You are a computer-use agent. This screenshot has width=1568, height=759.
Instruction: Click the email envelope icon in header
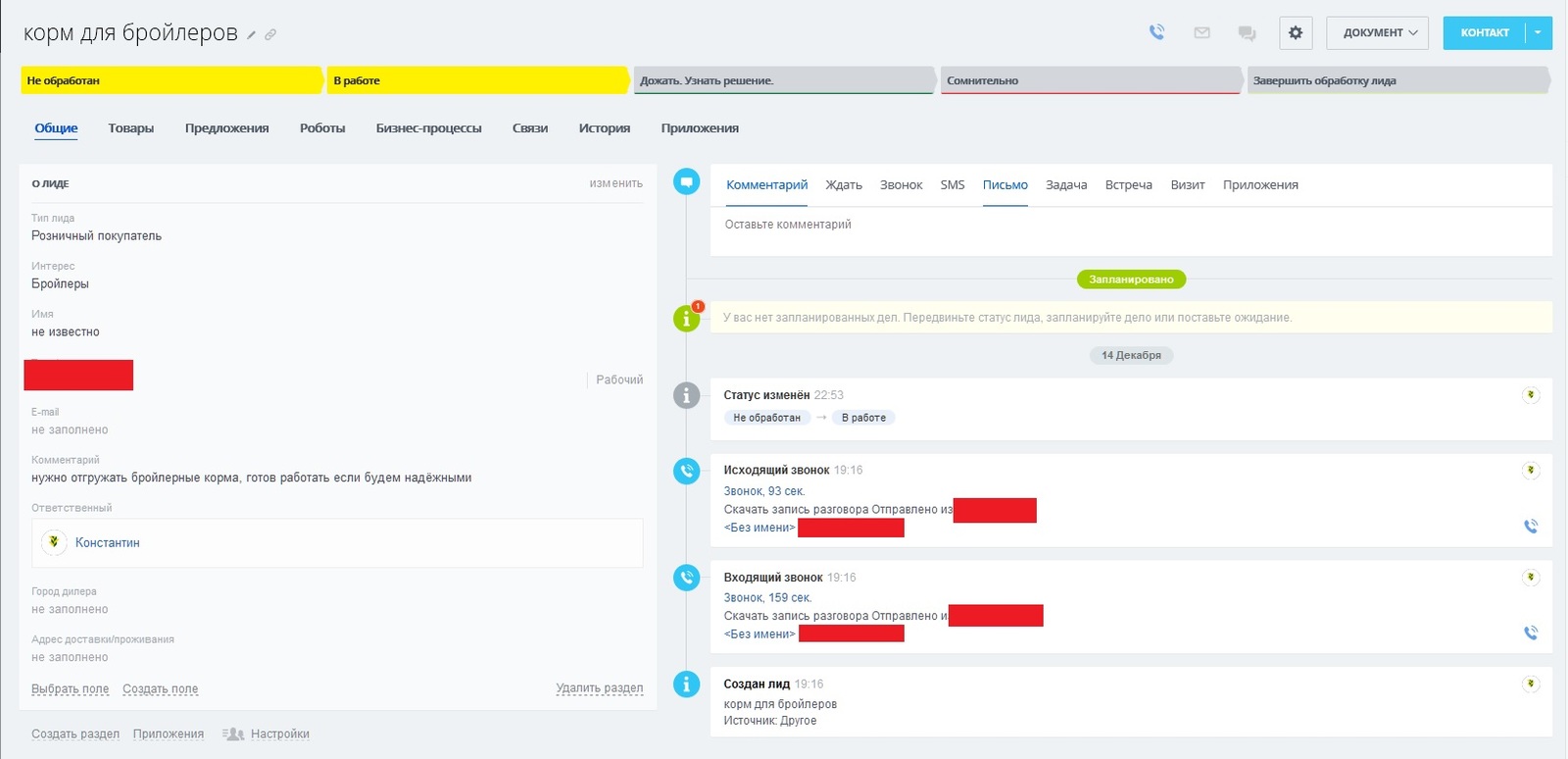pyautogui.click(x=1201, y=32)
